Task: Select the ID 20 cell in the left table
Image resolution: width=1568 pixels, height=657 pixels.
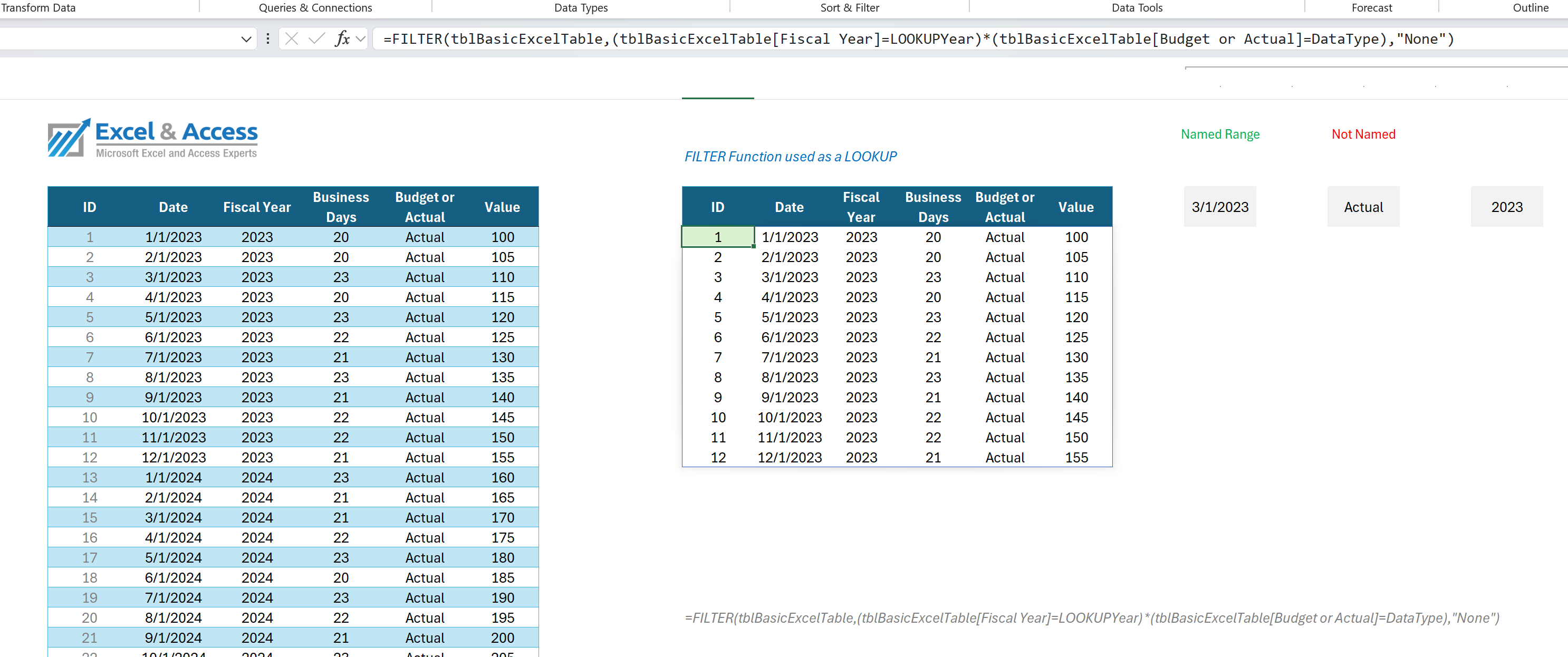Action: [90, 617]
